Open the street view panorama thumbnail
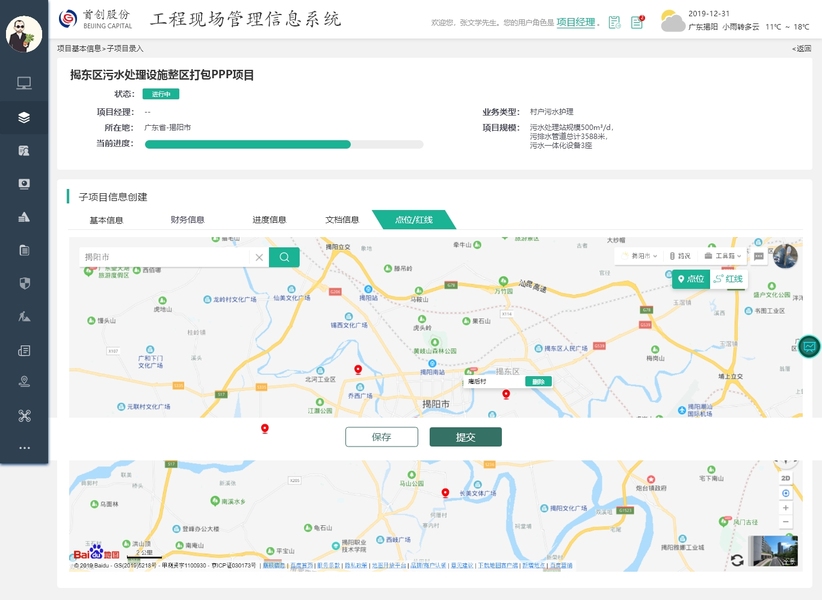Viewport: 822px width, 600px height. click(x=773, y=551)
